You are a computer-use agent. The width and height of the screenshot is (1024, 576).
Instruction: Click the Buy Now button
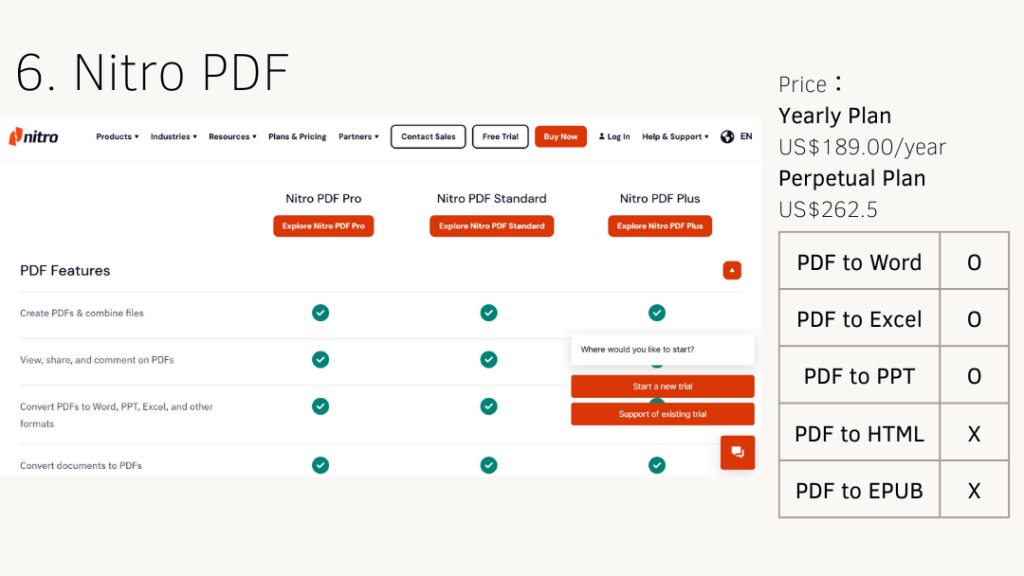click(560, 136)
